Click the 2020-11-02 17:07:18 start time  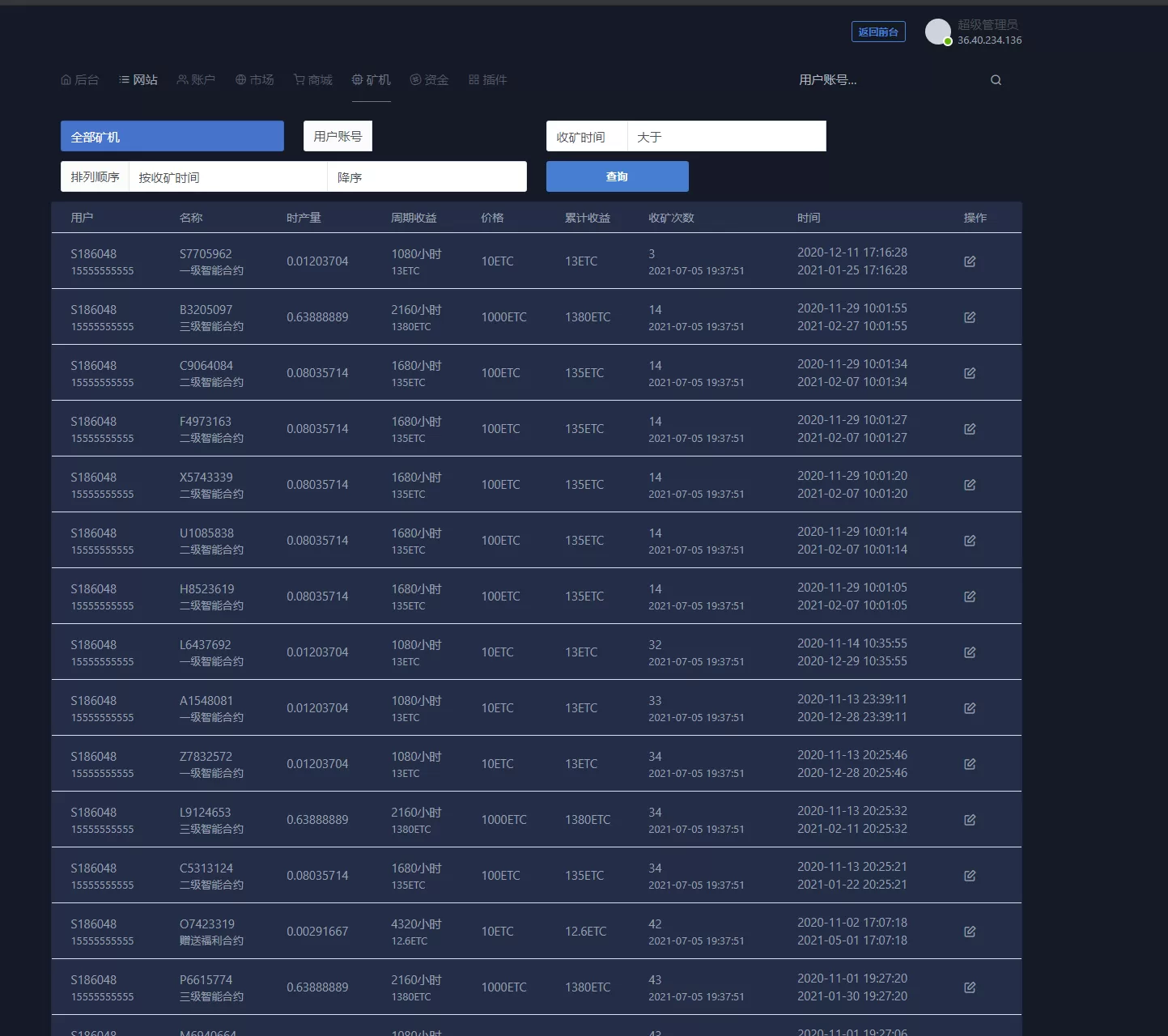852,923
